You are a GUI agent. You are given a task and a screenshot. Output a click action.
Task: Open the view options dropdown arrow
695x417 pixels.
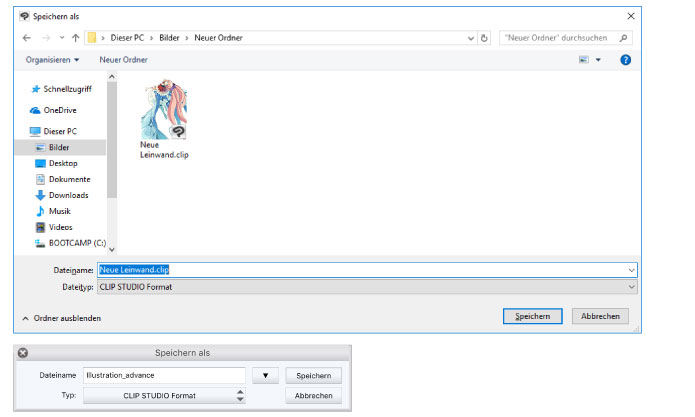[x=598, y=60]
